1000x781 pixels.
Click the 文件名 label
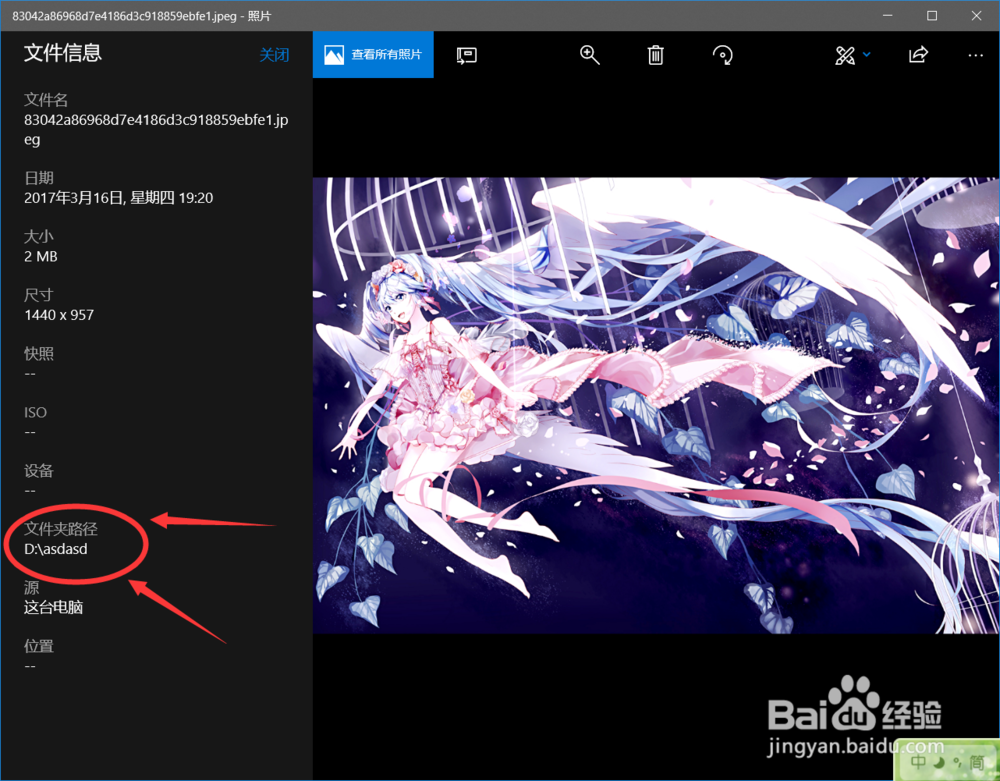click(46, 99)
